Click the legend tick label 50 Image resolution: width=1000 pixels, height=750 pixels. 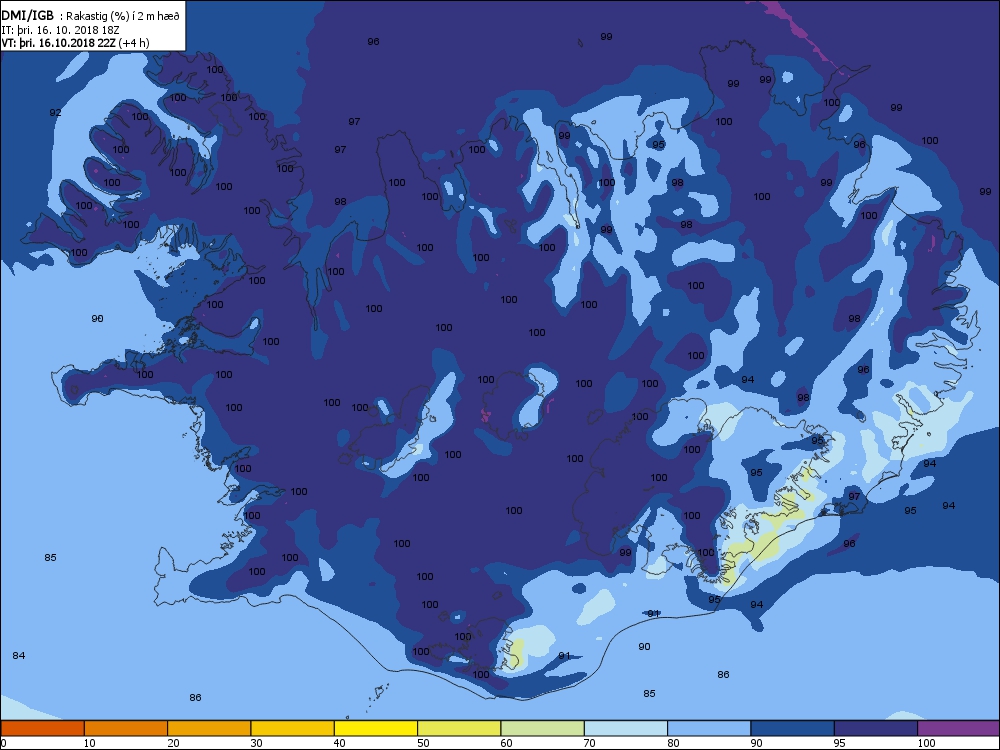pyautogui.click(x=423, y=743)
